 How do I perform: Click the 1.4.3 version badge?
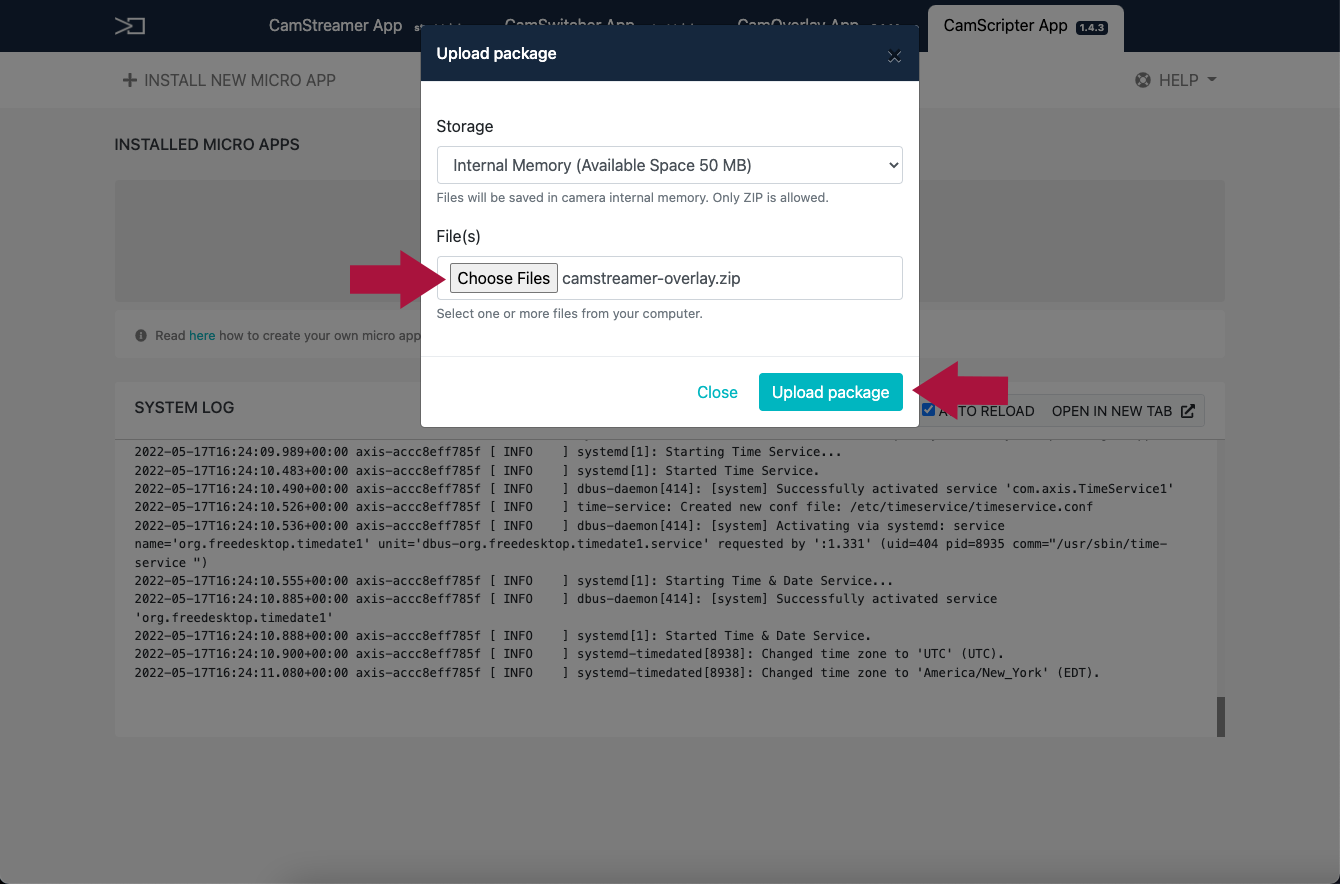click(x=1090, y=27)
